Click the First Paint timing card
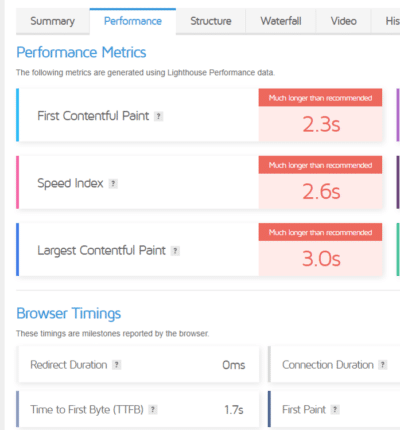The image size is (400, 430). pos(334,409)
